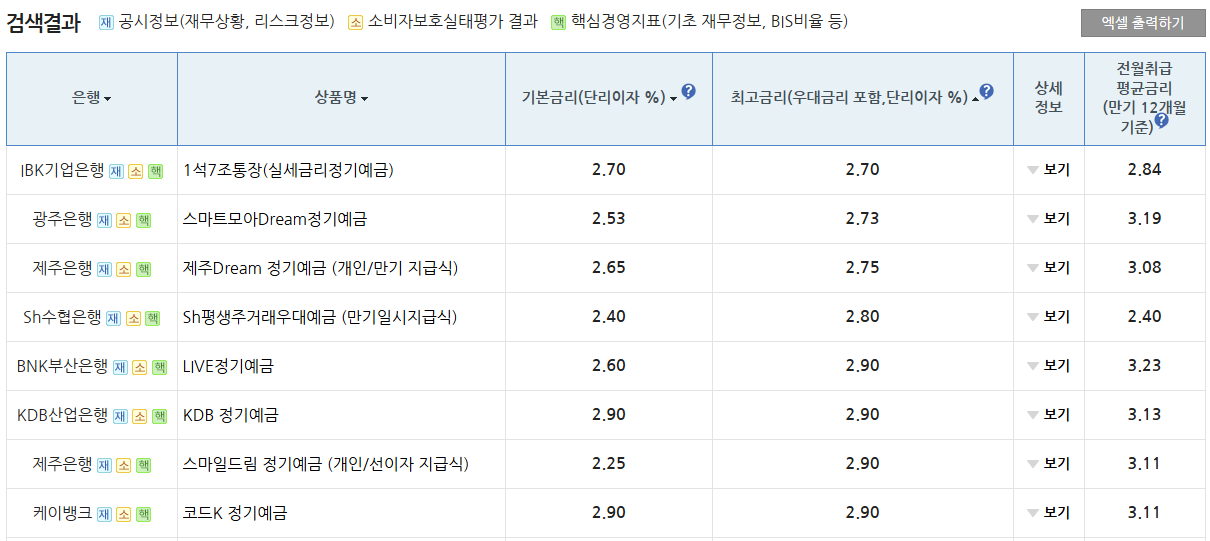This screenshot has height=541, width=1210.
Task: Select product name KDB 정기예금
Action: [x=231, y=415]
